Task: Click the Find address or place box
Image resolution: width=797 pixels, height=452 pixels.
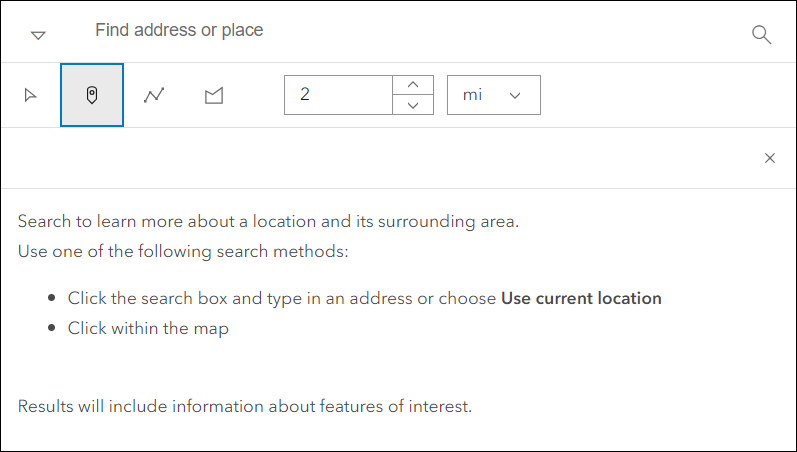Action: tap(400, 31)
